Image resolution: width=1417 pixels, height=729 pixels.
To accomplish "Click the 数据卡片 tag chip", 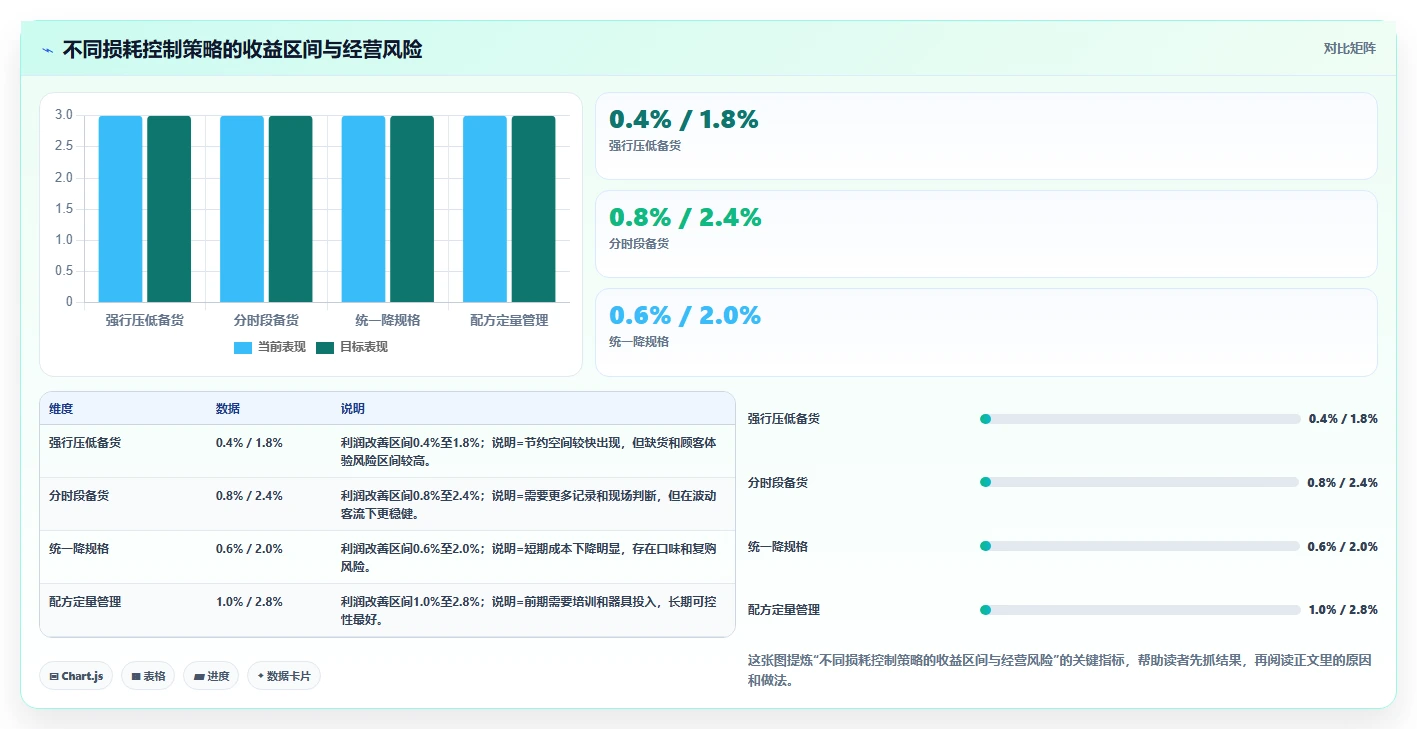I will pos(284,676).
